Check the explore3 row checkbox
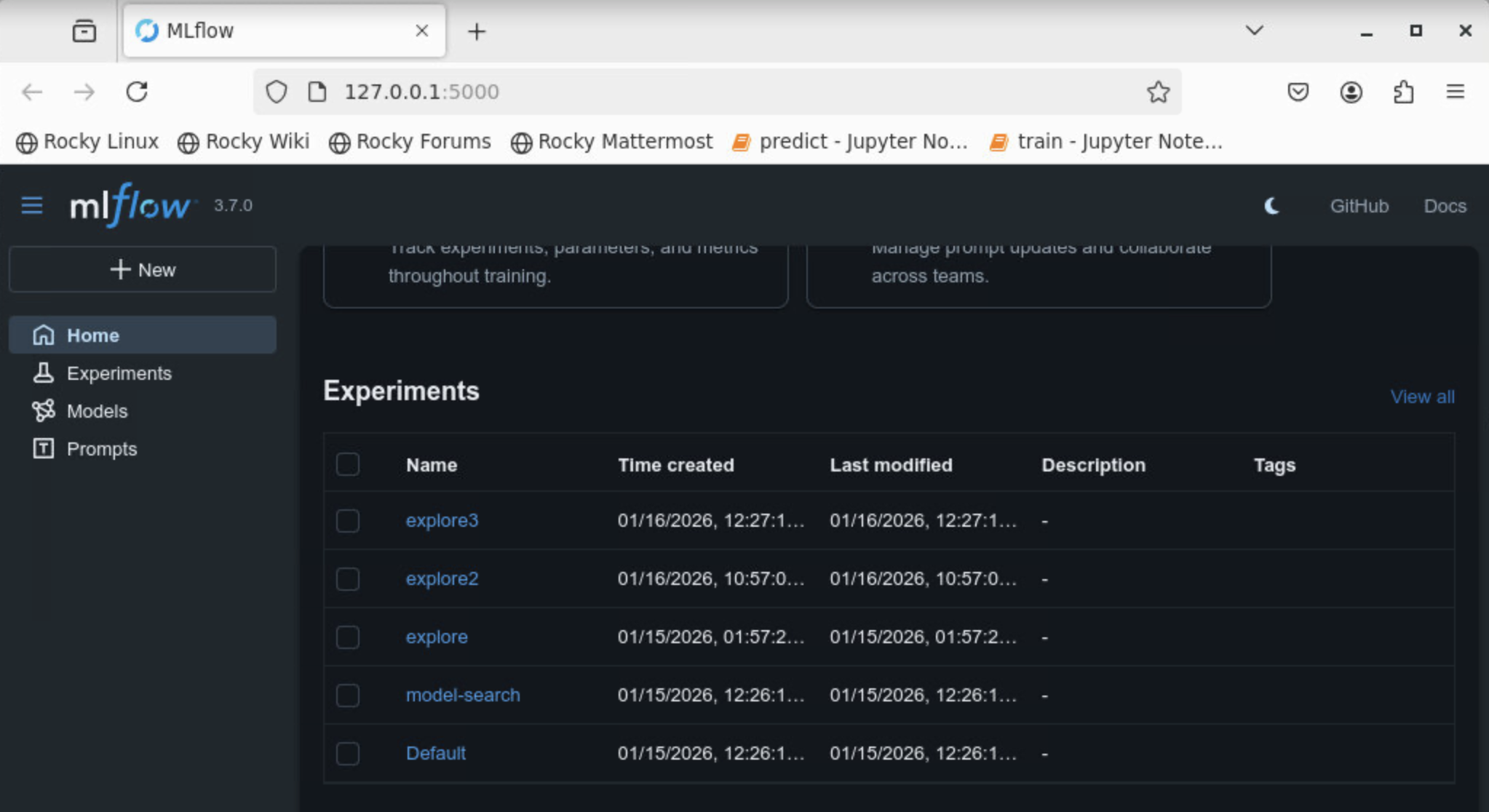The width and height of the screenshot is (1489, 812). tap(348, 520)
